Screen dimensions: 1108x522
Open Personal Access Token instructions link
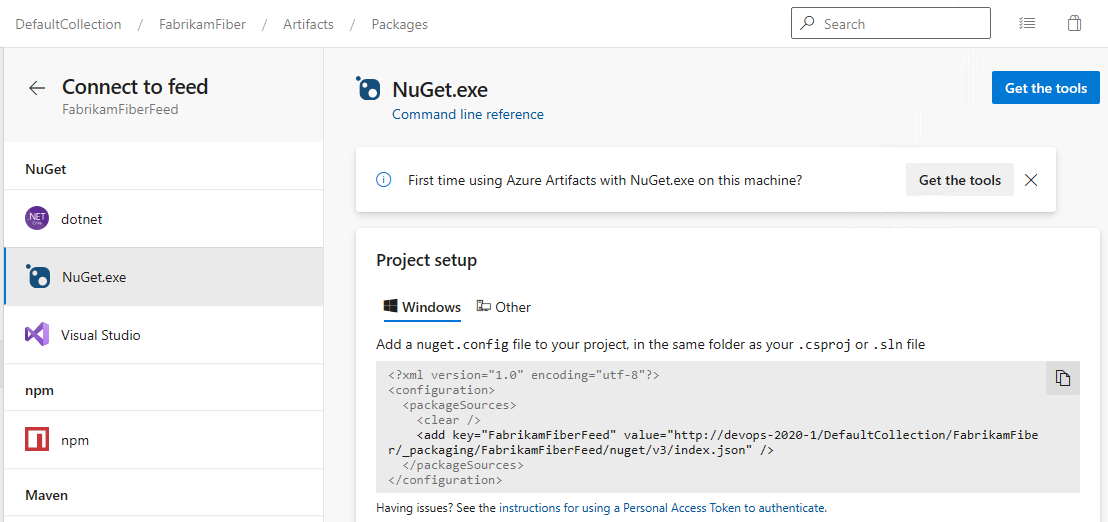(x=662, y=508)
